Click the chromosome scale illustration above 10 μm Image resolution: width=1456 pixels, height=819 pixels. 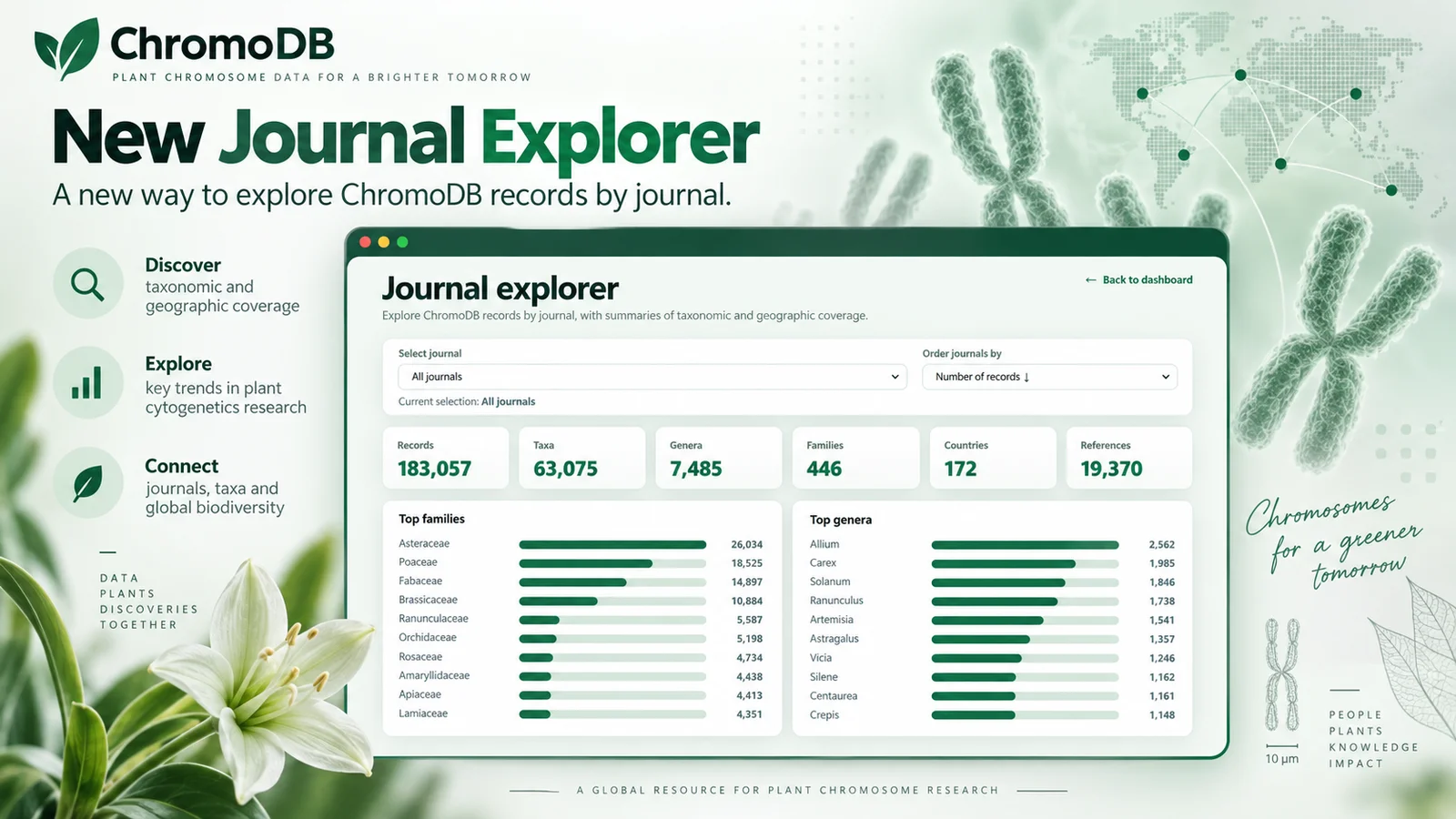point(1282,674)
